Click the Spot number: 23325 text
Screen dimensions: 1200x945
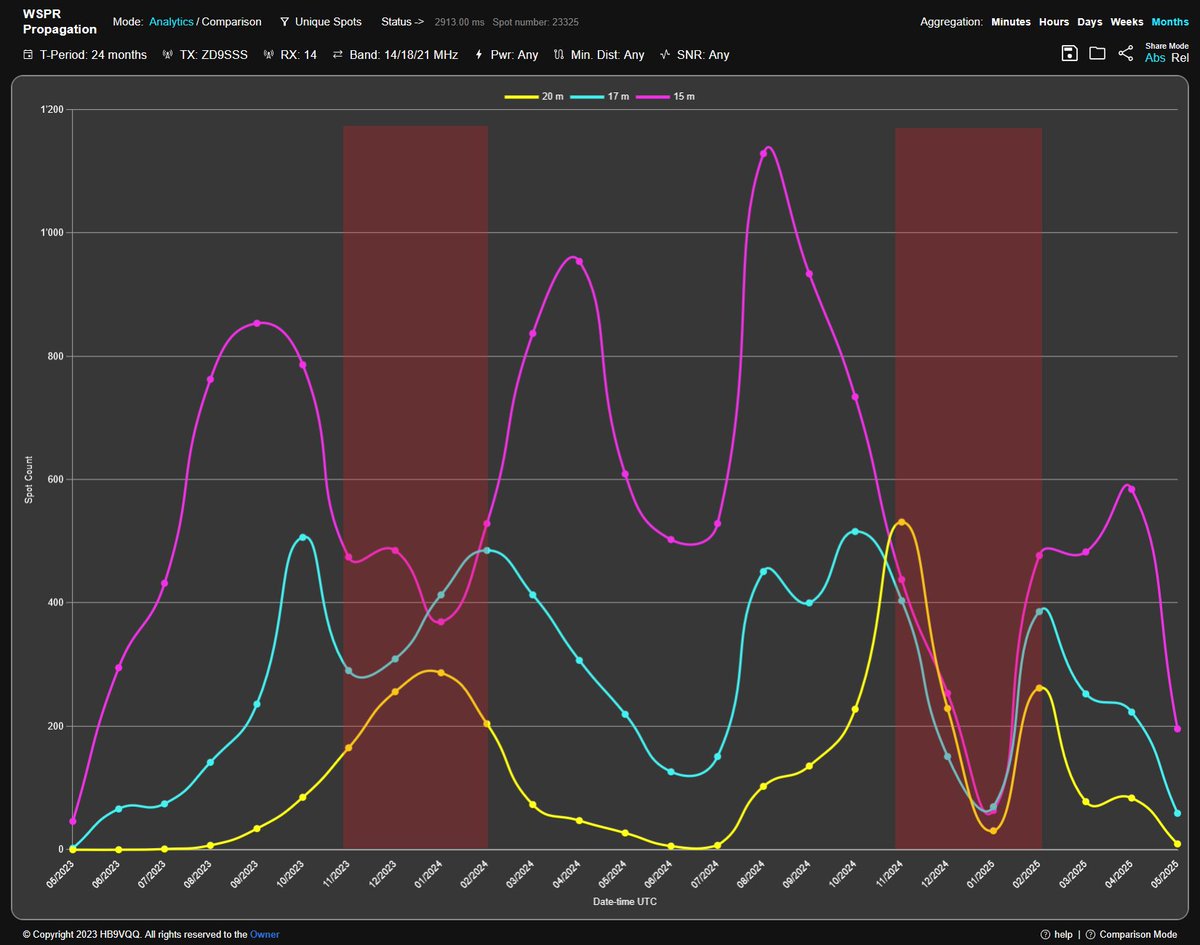tap(536, 22)
